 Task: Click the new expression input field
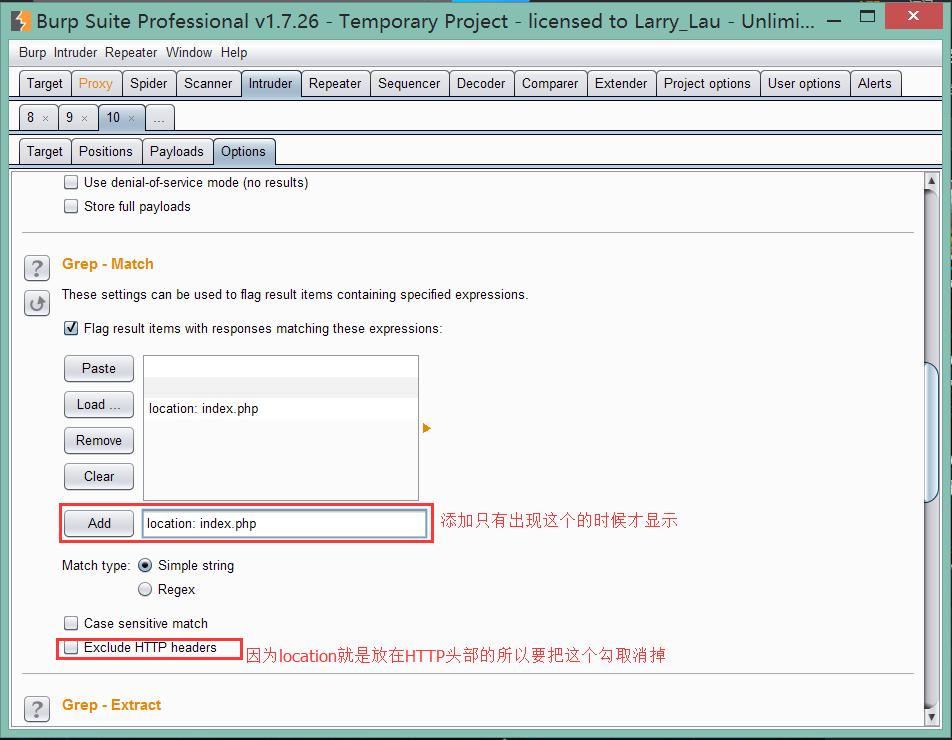(x=285, y=523)
